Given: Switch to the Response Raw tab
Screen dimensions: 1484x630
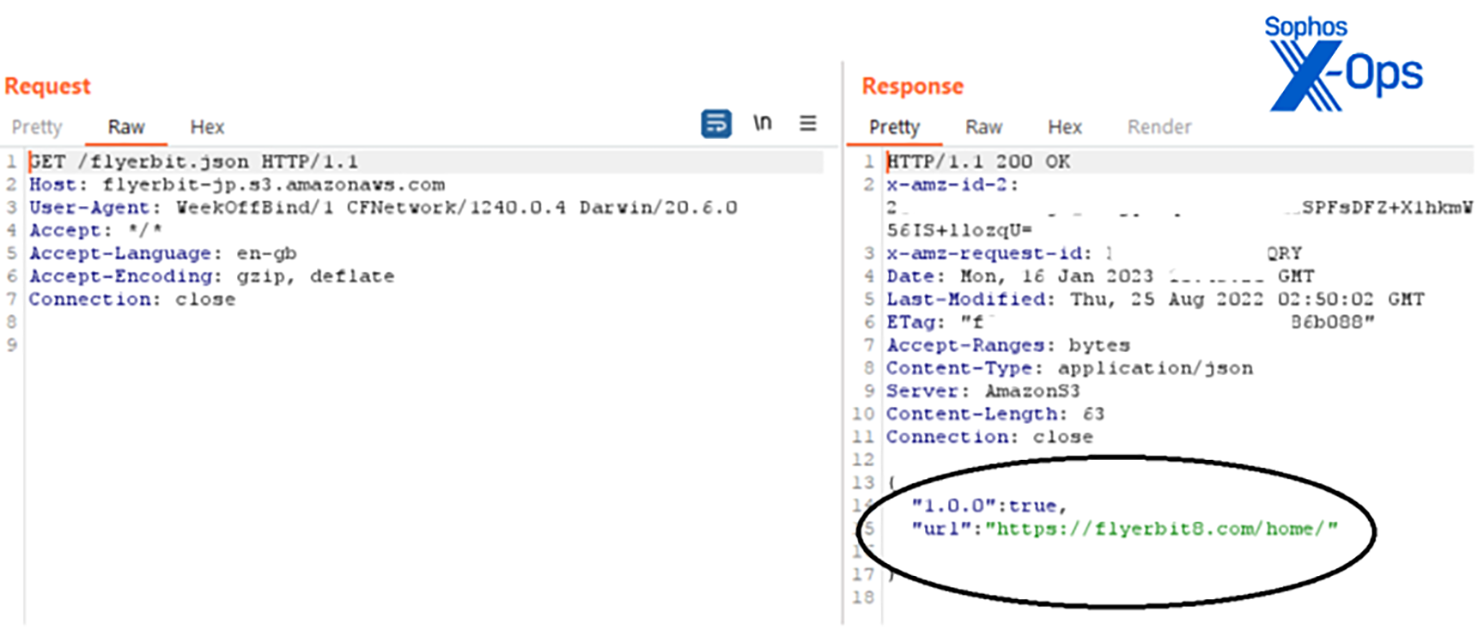Looking at the screenshot, I should coord(984,127).
